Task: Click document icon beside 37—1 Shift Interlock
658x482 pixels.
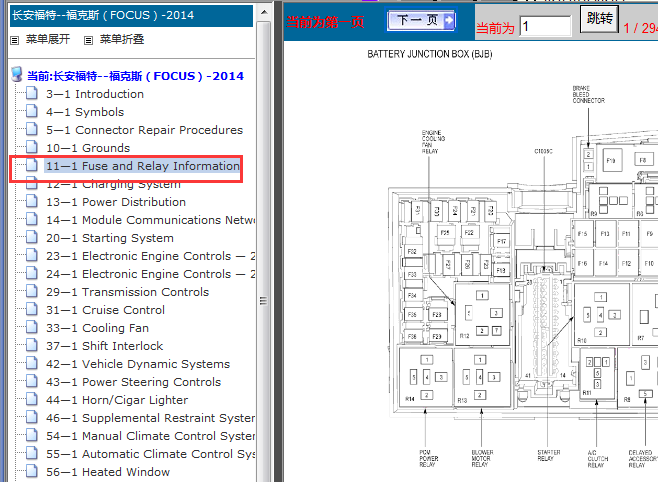Action: pos(31,346)
